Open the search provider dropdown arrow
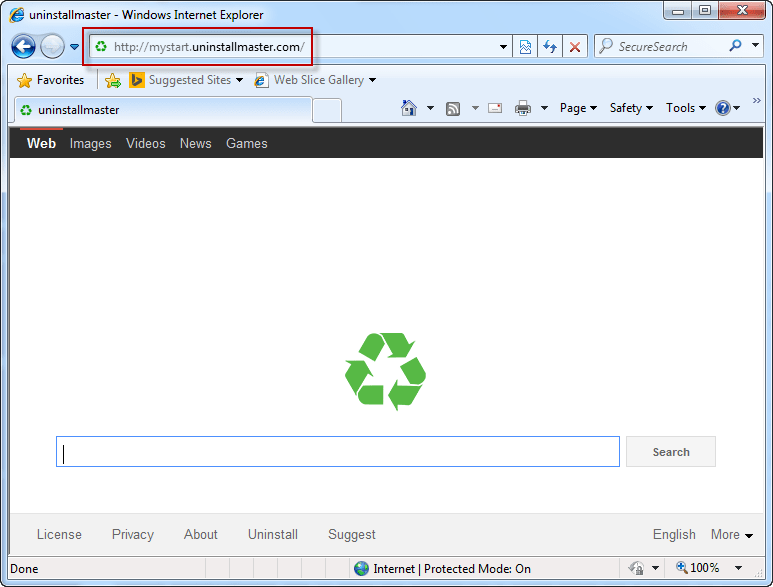The height and width of the screenshot is (587, 773). (x=755, y=45)
